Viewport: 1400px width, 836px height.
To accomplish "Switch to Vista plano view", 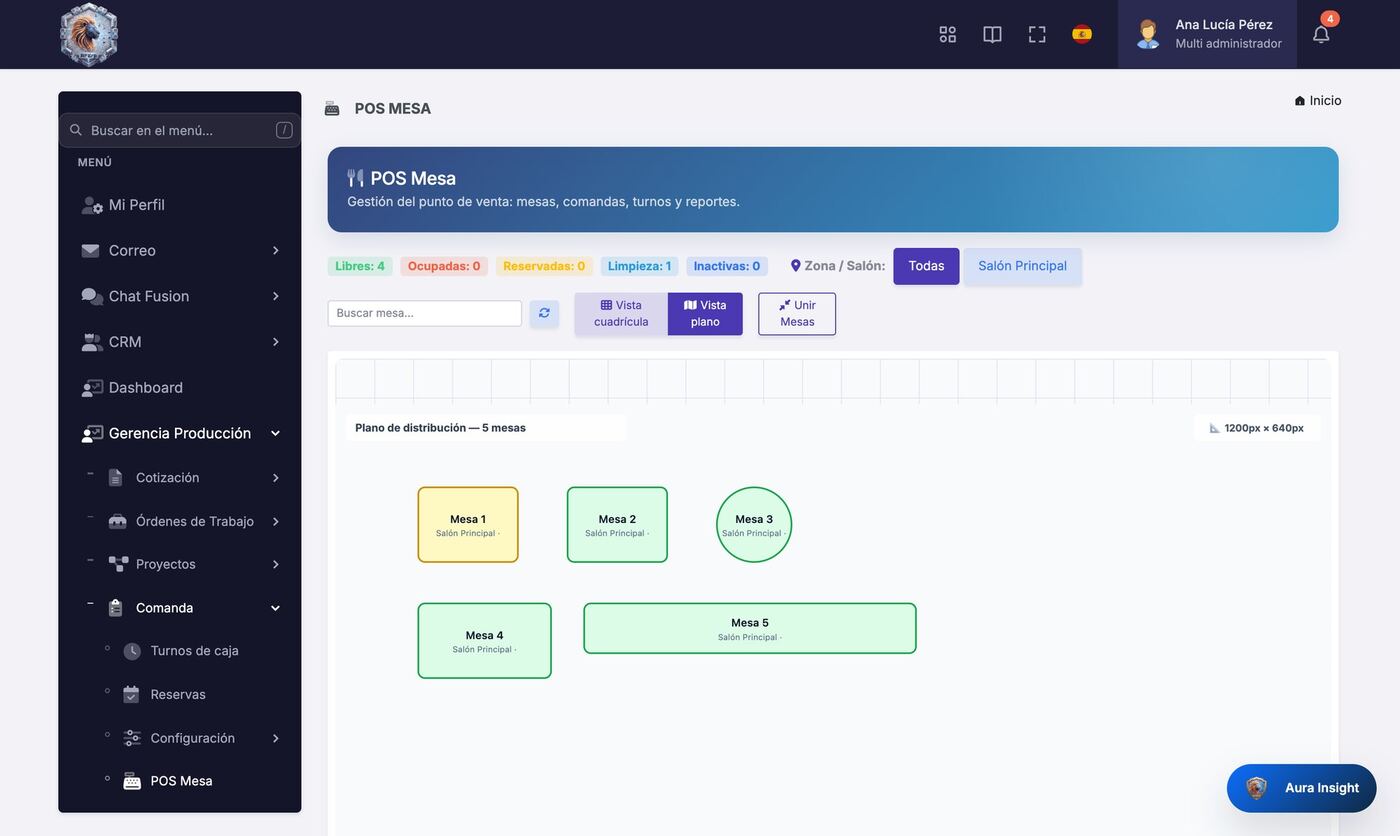I will 705,314.
